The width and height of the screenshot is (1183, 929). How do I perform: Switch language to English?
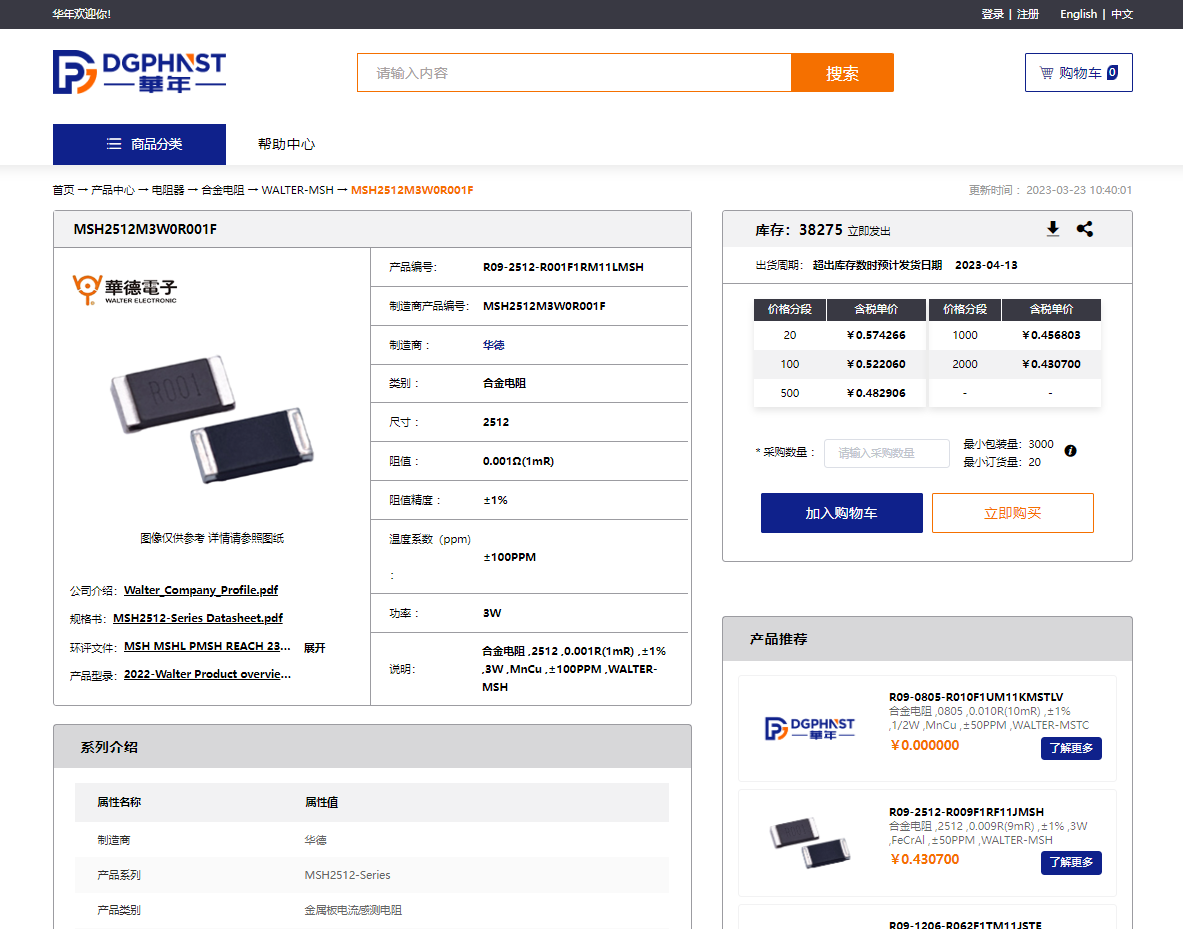[1078, 14]
